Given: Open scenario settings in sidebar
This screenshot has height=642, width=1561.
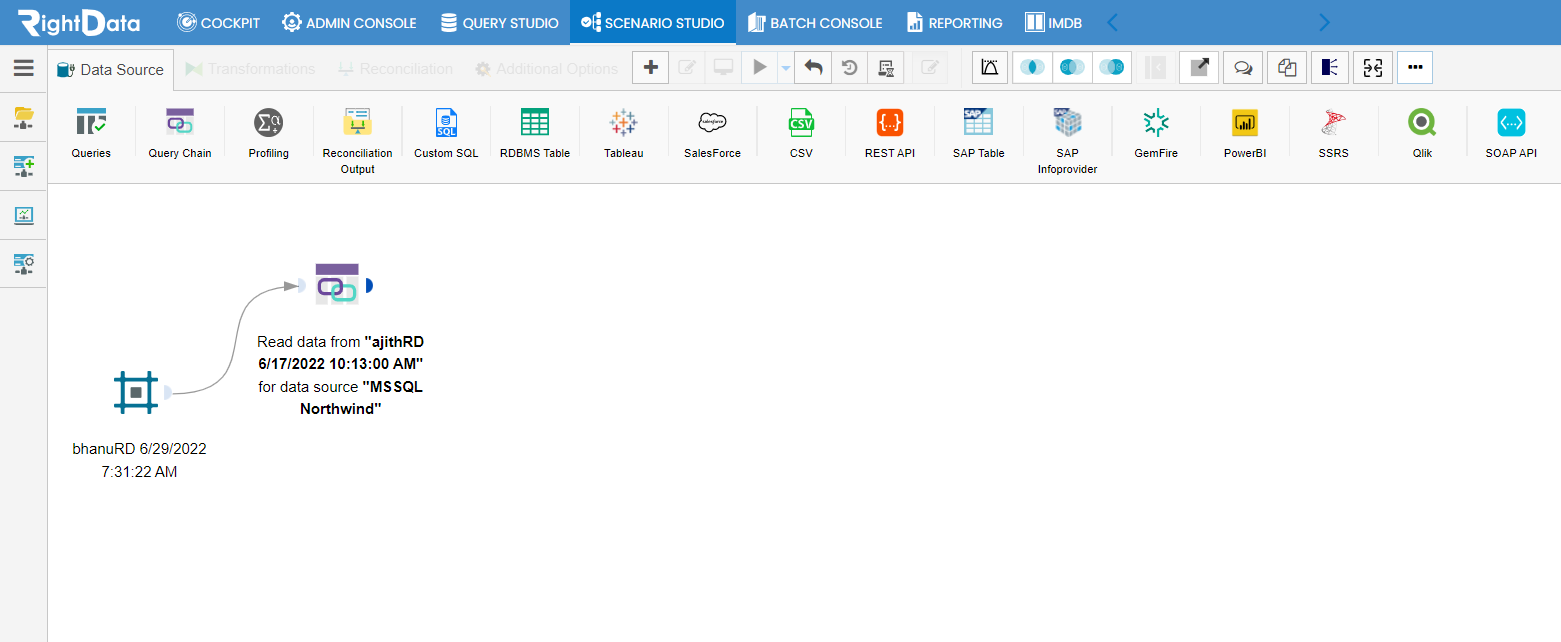Looking at the screenshot, I should (x=24, y=264).
